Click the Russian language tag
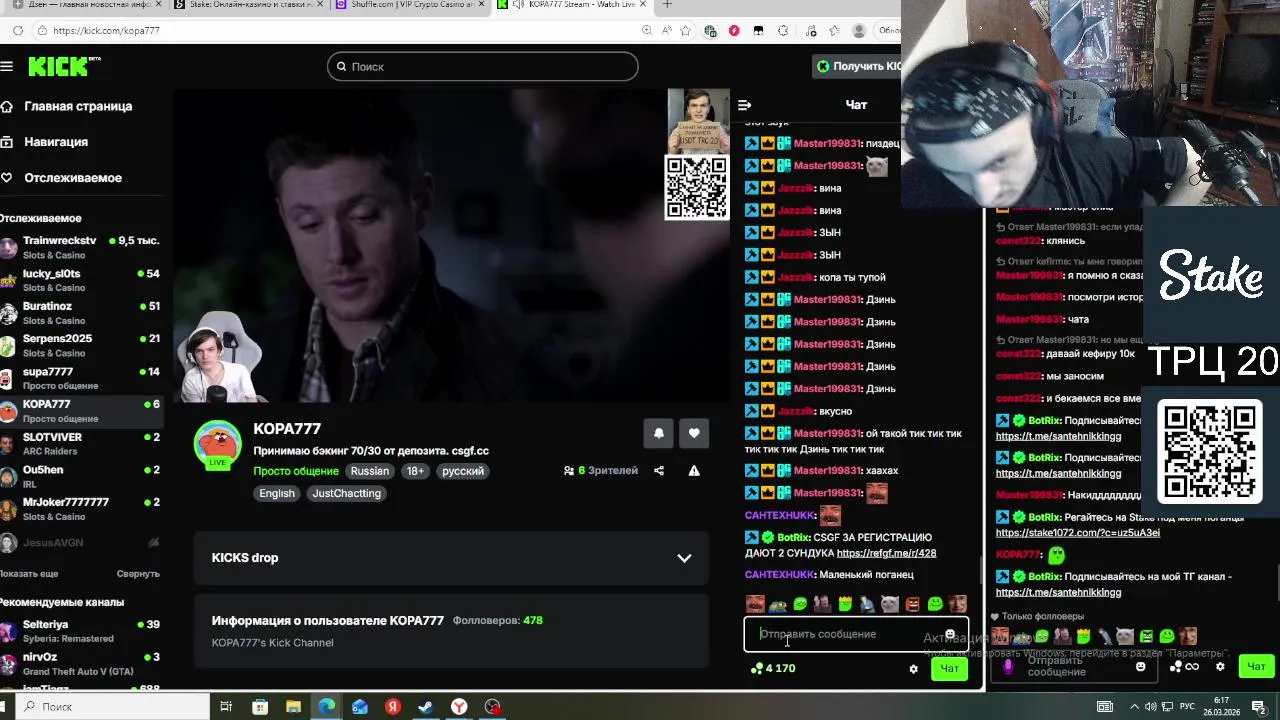Viewport: 1280px width, 720px height. [370, 471]
